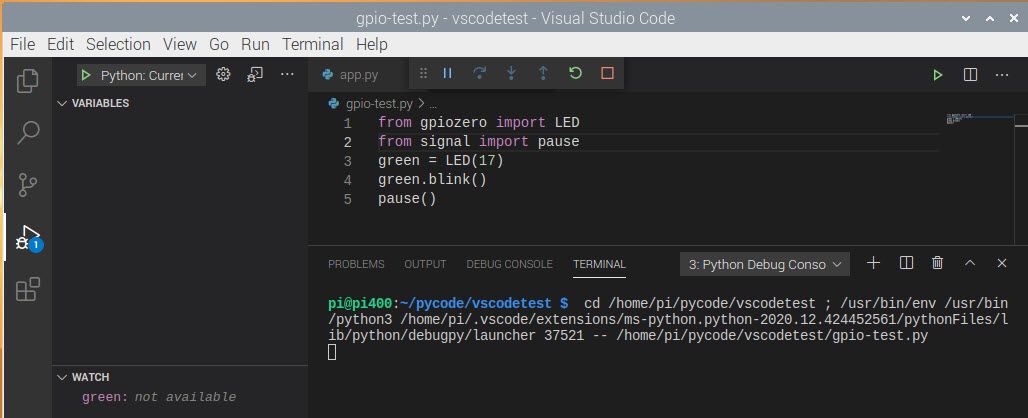Image resolution: width=1028 pixels, height=418 pixels.
Task: Grab the debug toolbar drag handle
Action: click(x=424, y=73)
